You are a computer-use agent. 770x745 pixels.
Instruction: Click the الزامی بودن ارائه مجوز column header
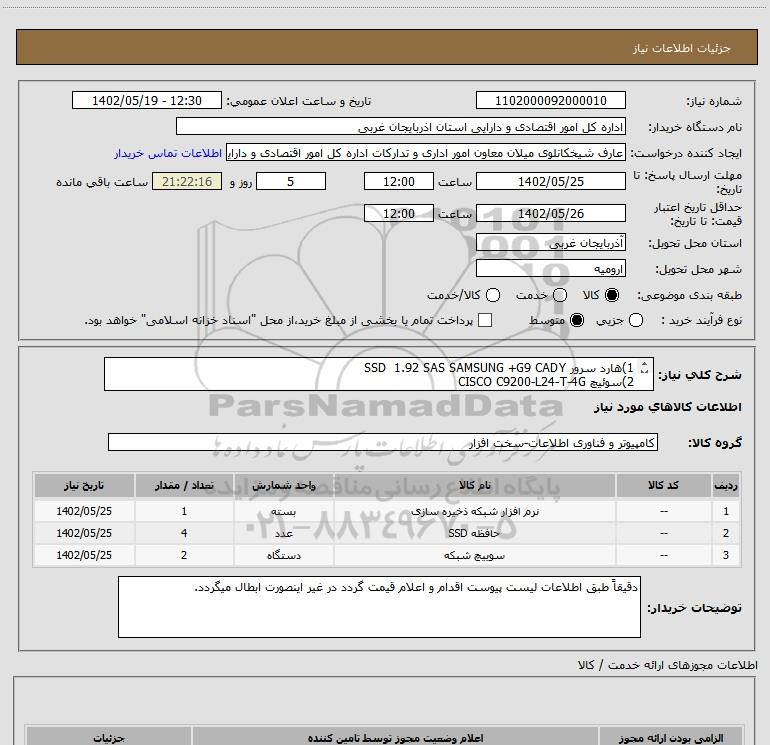[671, 738]
